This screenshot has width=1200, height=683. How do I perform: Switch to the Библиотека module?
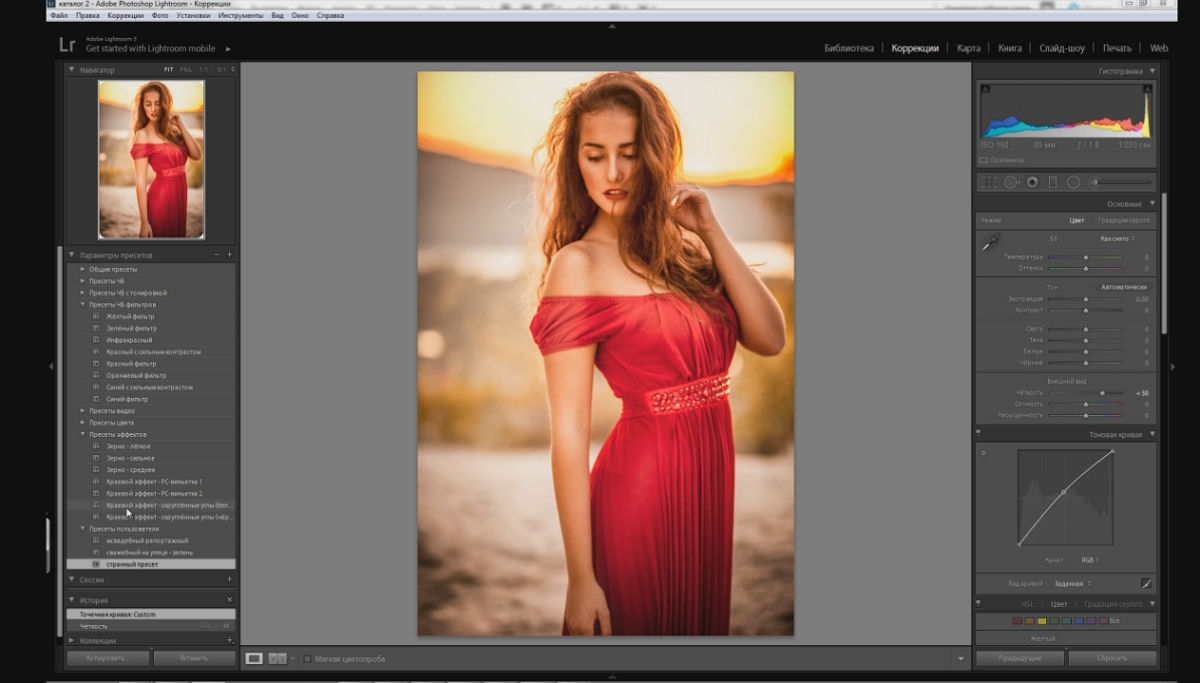tap(849, 48)
